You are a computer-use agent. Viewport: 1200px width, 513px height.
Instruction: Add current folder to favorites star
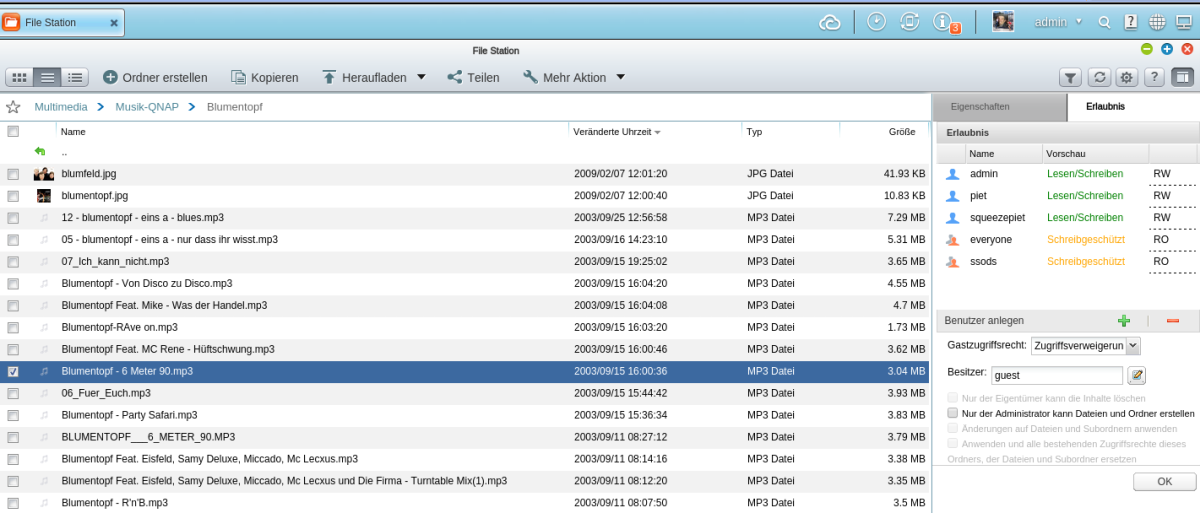pos(13,107)
